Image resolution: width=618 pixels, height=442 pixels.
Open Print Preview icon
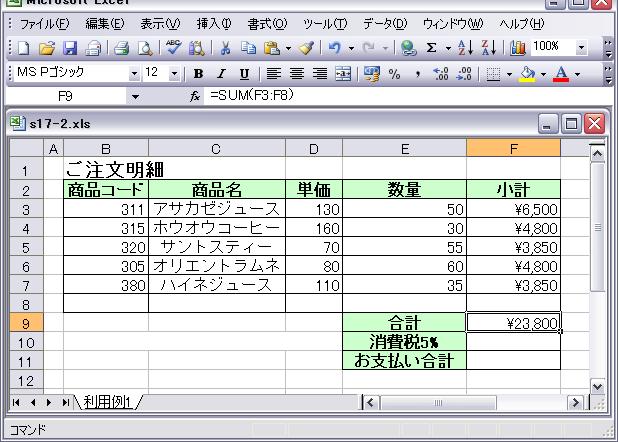(x=145, y=48)
